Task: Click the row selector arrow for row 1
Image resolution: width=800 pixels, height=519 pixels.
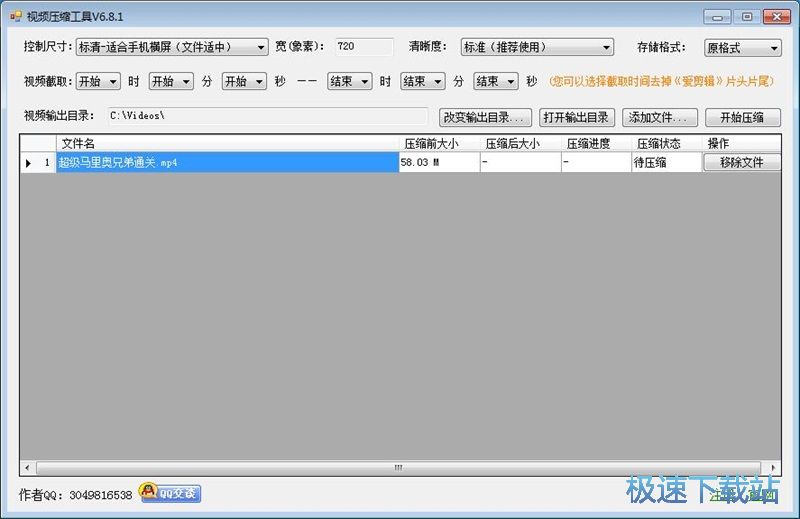Action: 28,163
